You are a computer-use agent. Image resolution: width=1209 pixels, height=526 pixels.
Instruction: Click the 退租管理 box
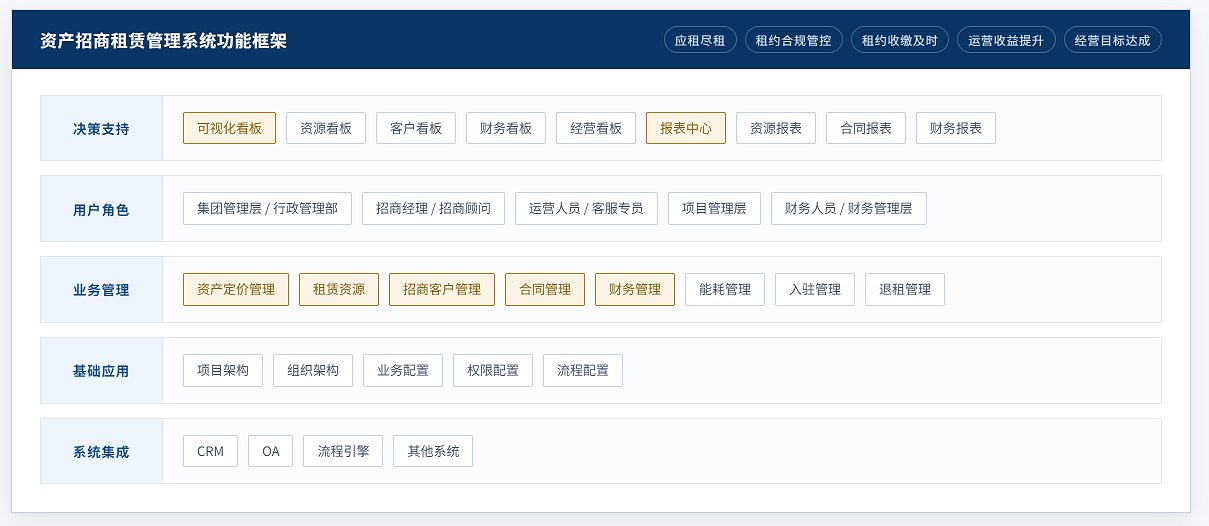[x=905, y=290]
